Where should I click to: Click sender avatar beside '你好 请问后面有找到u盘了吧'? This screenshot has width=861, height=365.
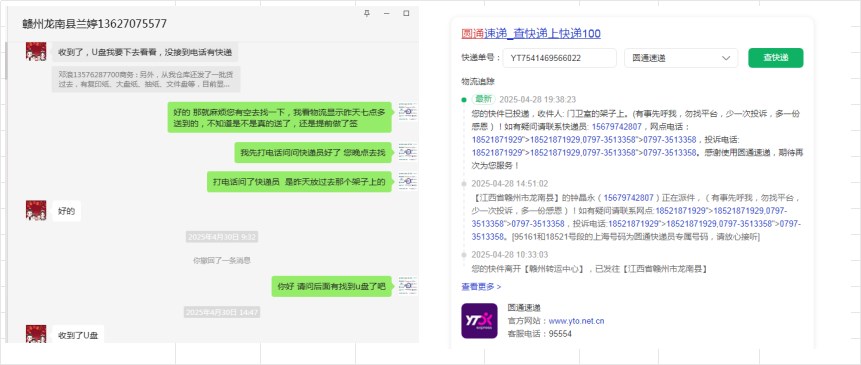407,286
